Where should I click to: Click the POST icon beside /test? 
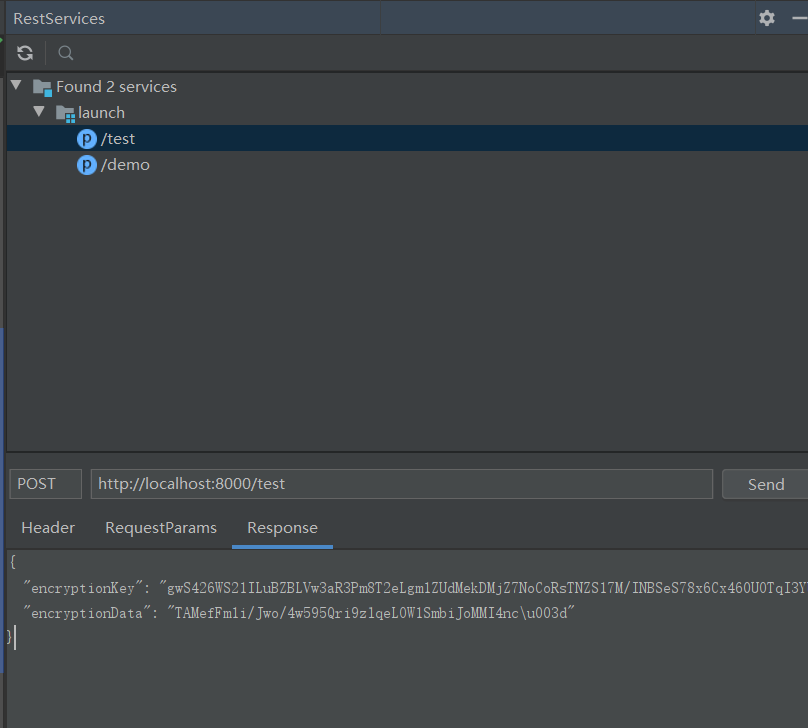(x=87, y=139)
